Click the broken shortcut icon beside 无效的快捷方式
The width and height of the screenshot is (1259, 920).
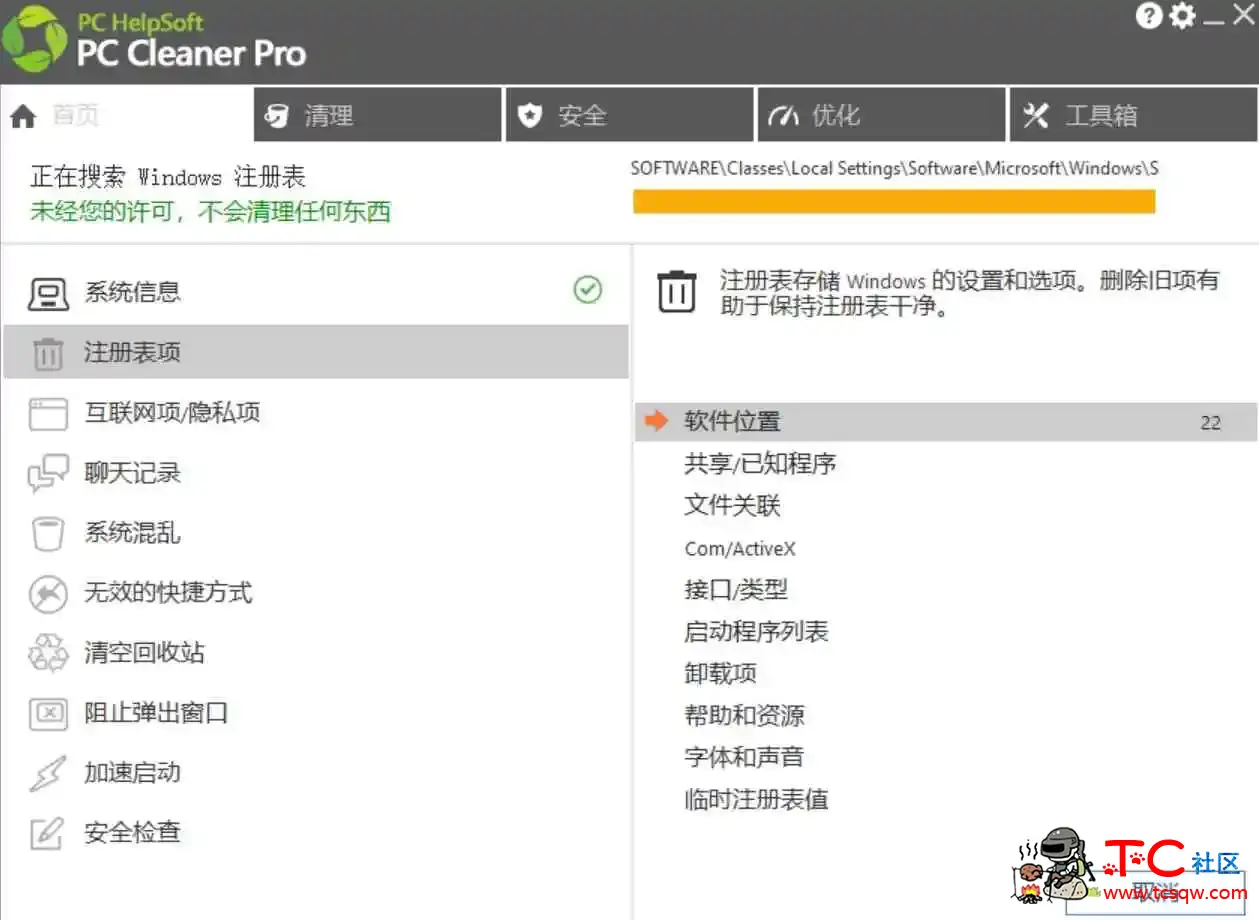click(x=48, y=594)
